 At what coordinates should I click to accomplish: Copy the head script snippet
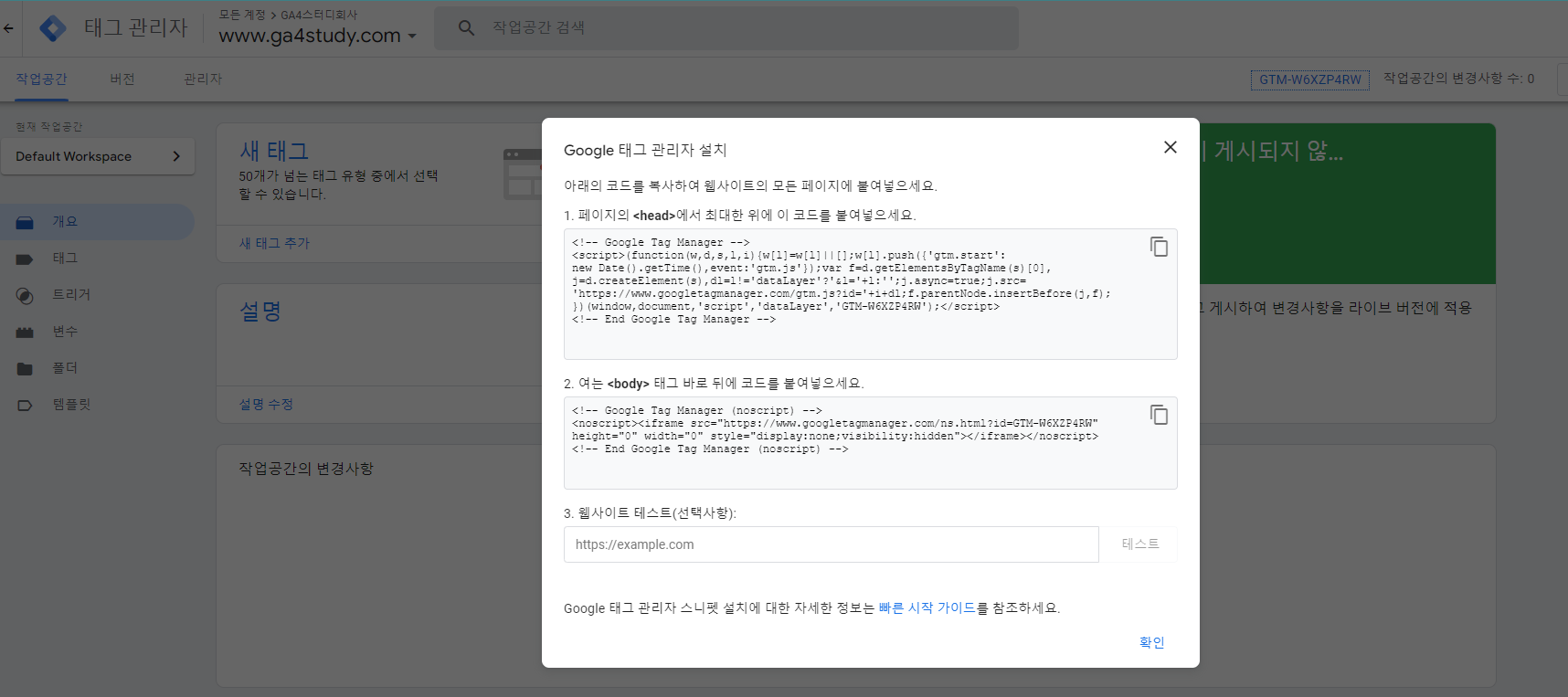point(1159,247)
